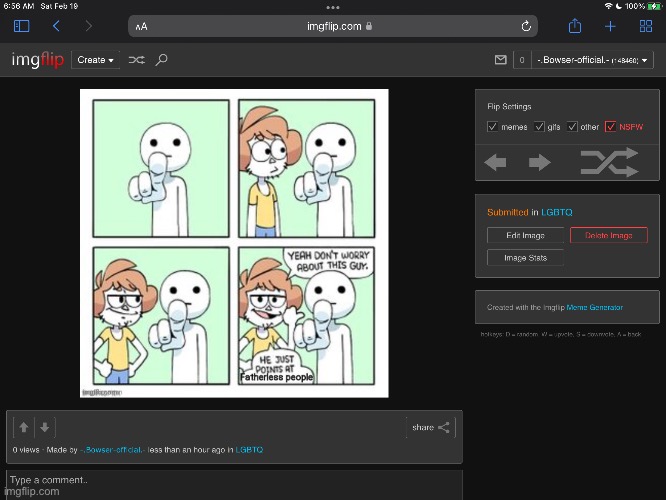The image size is (666, 500).
Task: Open the three-dot multitasking menu
Action: [333, 7]
